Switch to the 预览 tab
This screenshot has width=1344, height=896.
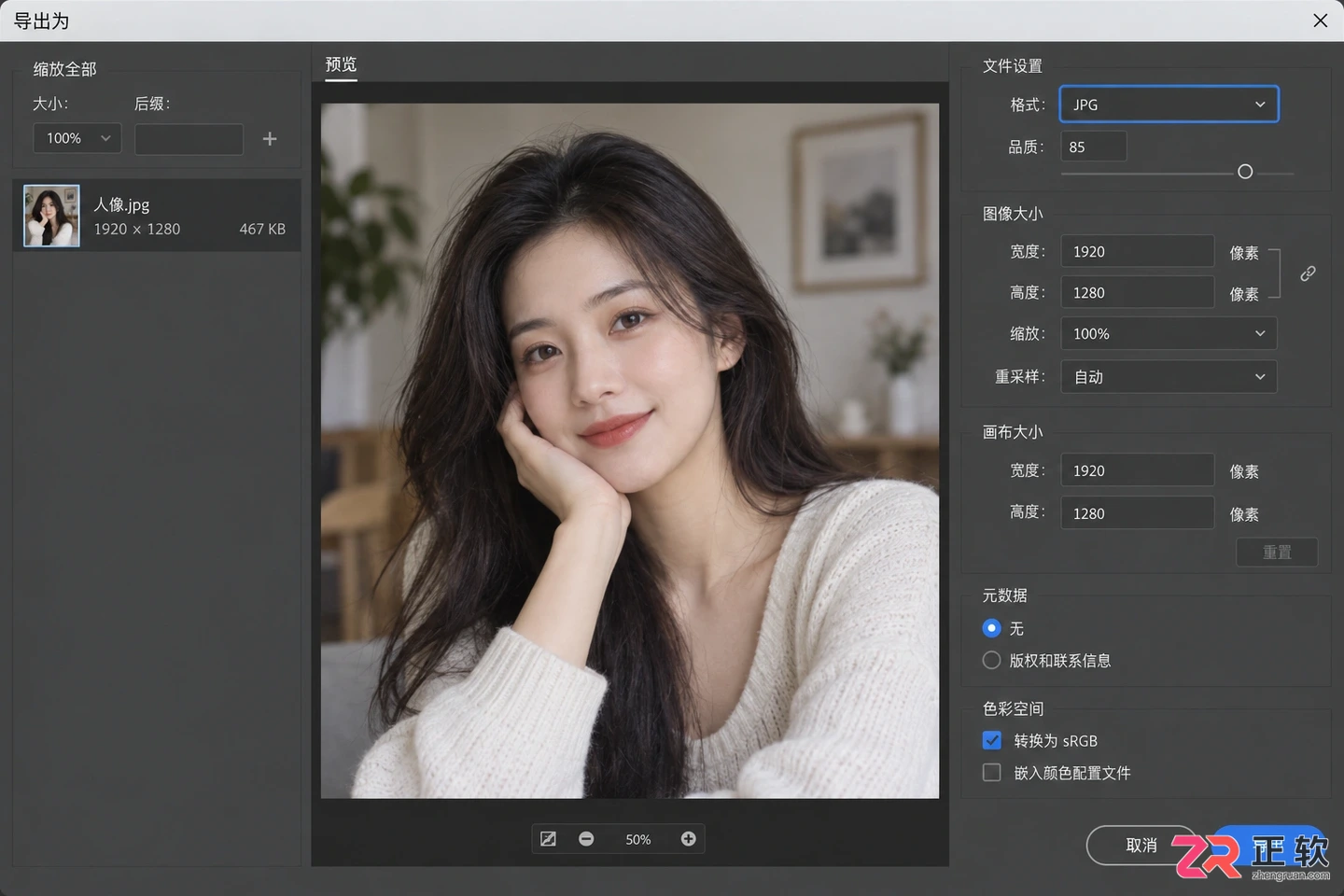[x=341, y=64]
